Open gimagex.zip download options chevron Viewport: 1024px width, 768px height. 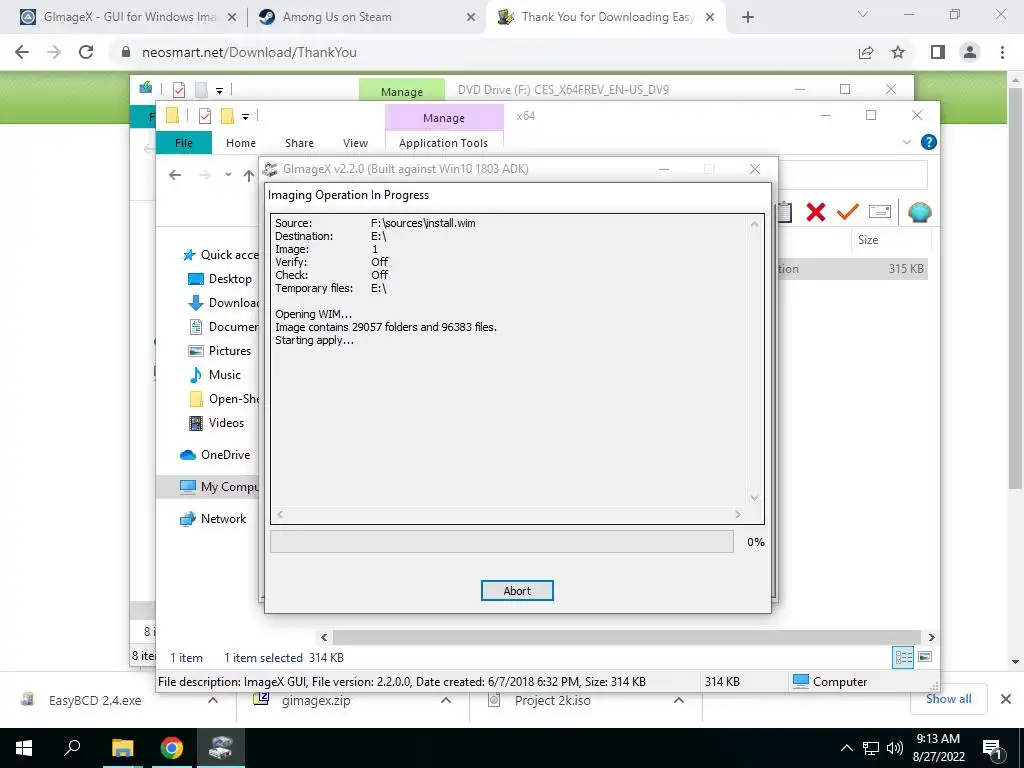(x=445, y=700)
